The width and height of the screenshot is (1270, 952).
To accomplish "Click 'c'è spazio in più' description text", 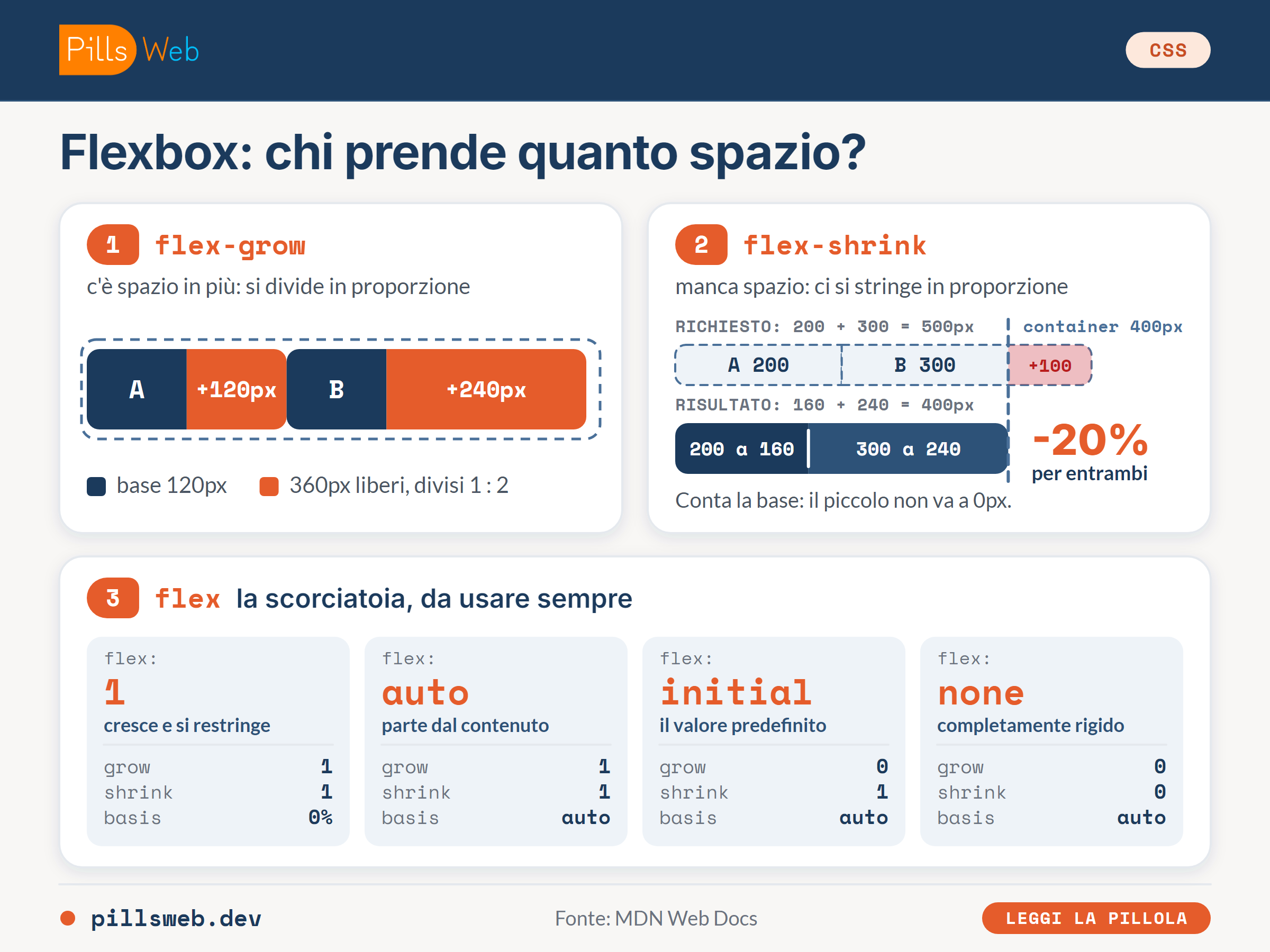I will coord(278,286).
